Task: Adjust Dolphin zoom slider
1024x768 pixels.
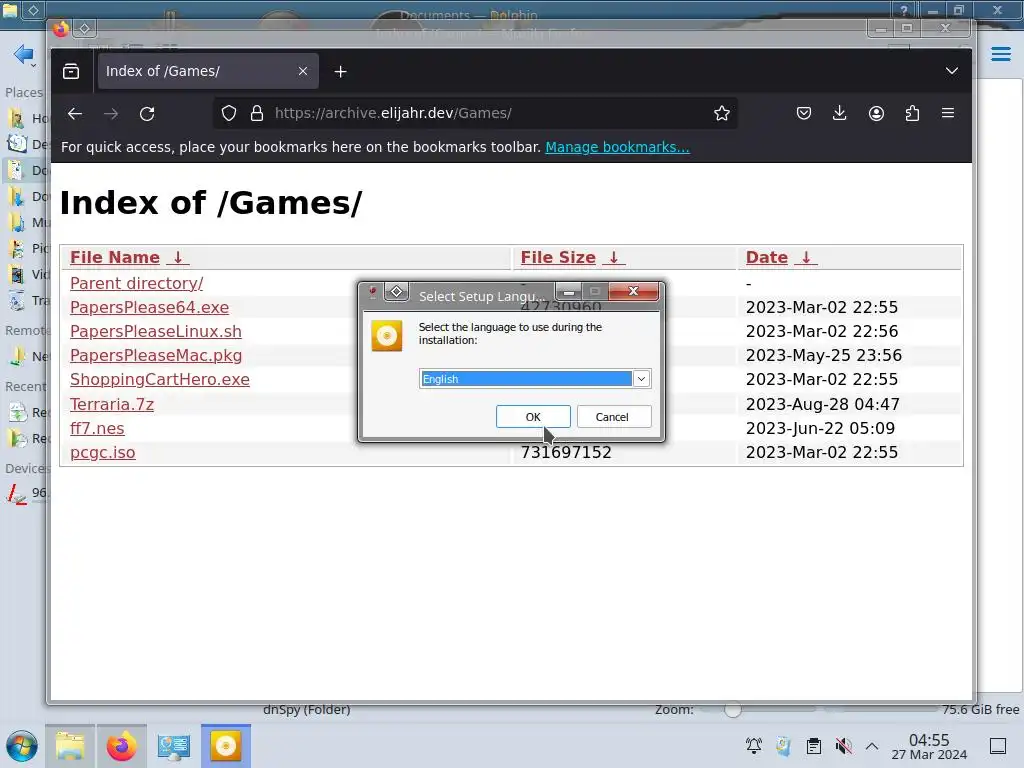Action: (x=733, y=710)
